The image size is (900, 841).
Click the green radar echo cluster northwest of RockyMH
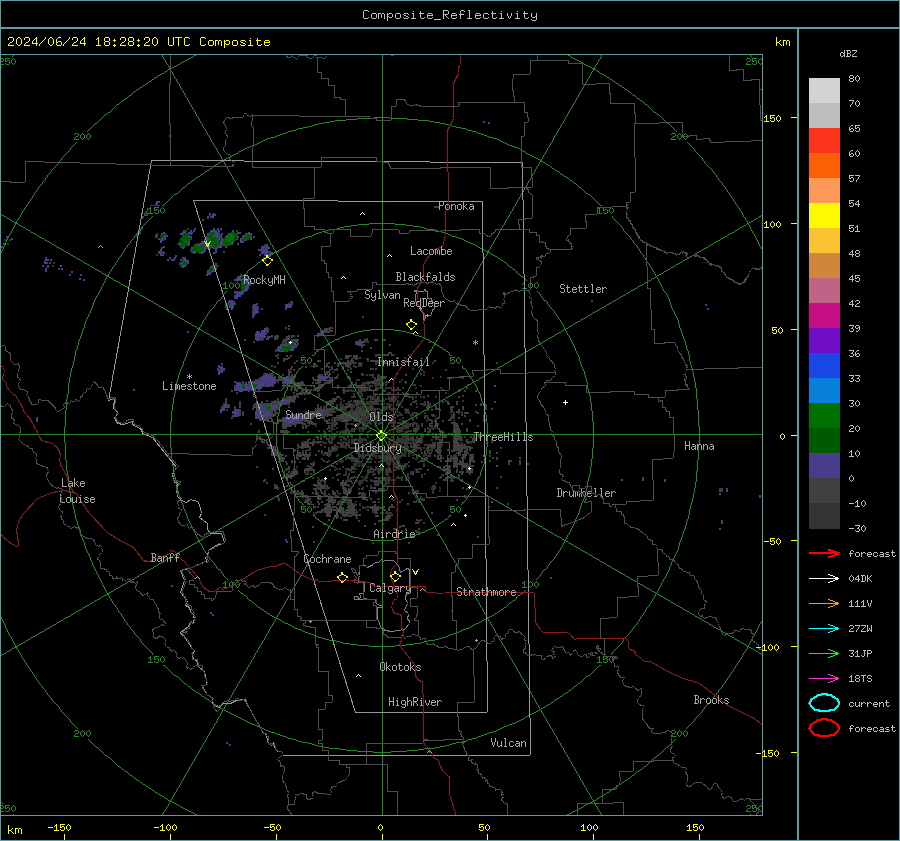(214, 239)
